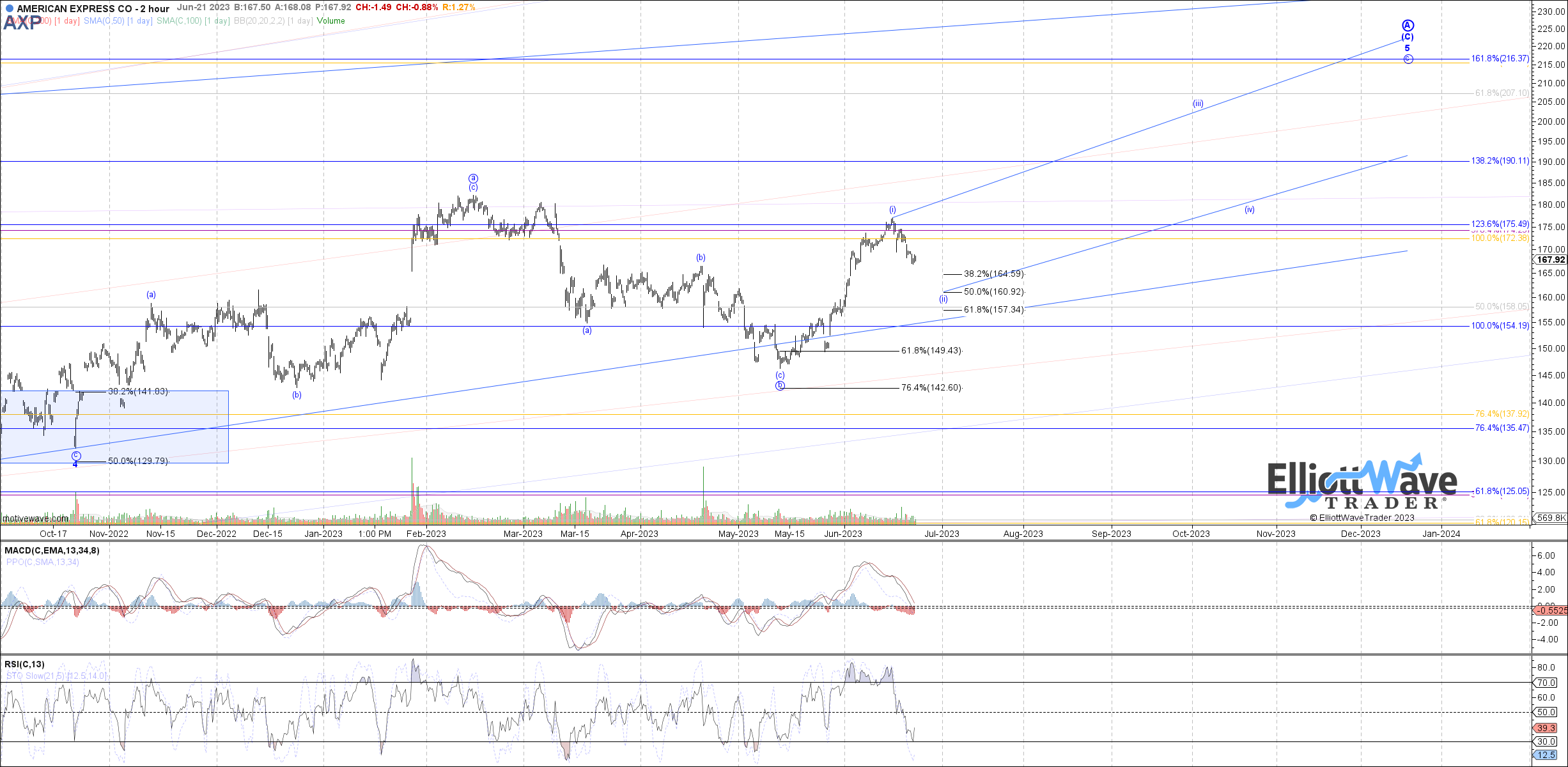Click the Jun-2023 date axis label
The width and height of the screenshot is (1568, 767).
coord(842,534)
